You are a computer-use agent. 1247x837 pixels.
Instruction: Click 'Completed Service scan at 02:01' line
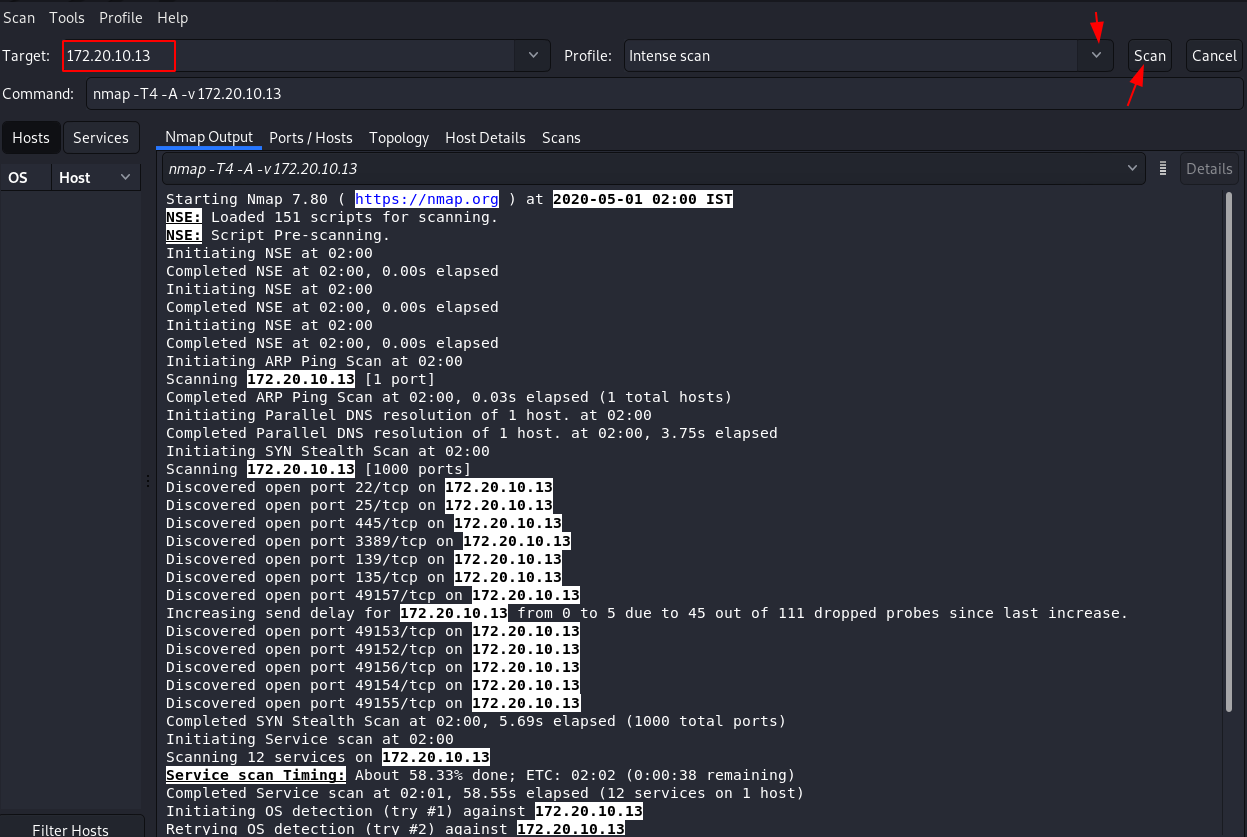485,794
